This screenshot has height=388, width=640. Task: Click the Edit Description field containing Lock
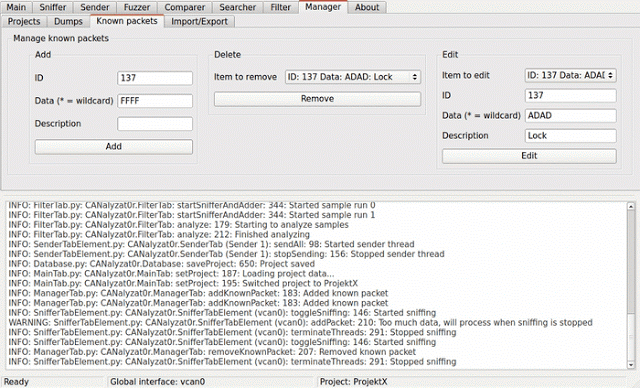pos(570,135)
